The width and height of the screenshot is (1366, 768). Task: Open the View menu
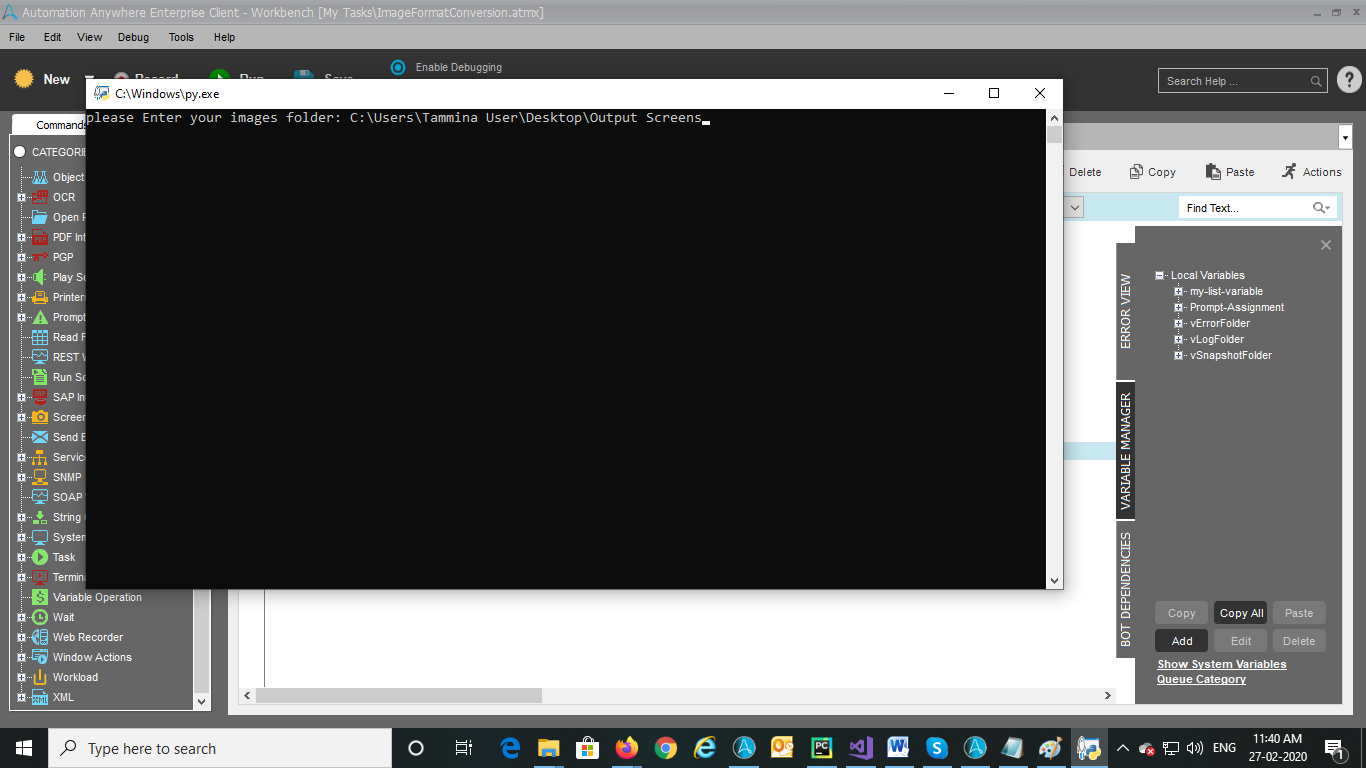click(90, 37)
